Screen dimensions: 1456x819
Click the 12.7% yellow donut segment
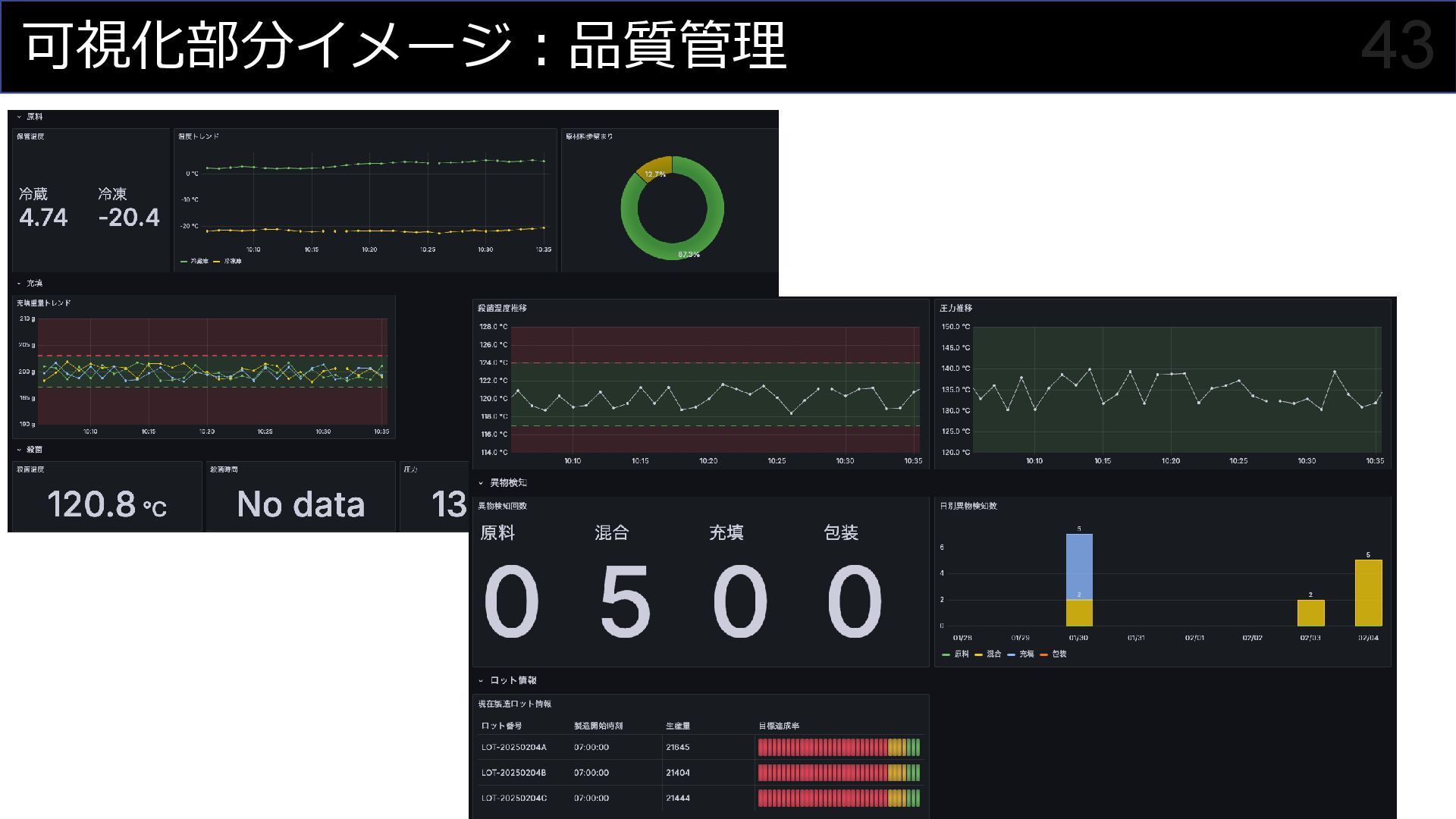click(x=657, y=168)
